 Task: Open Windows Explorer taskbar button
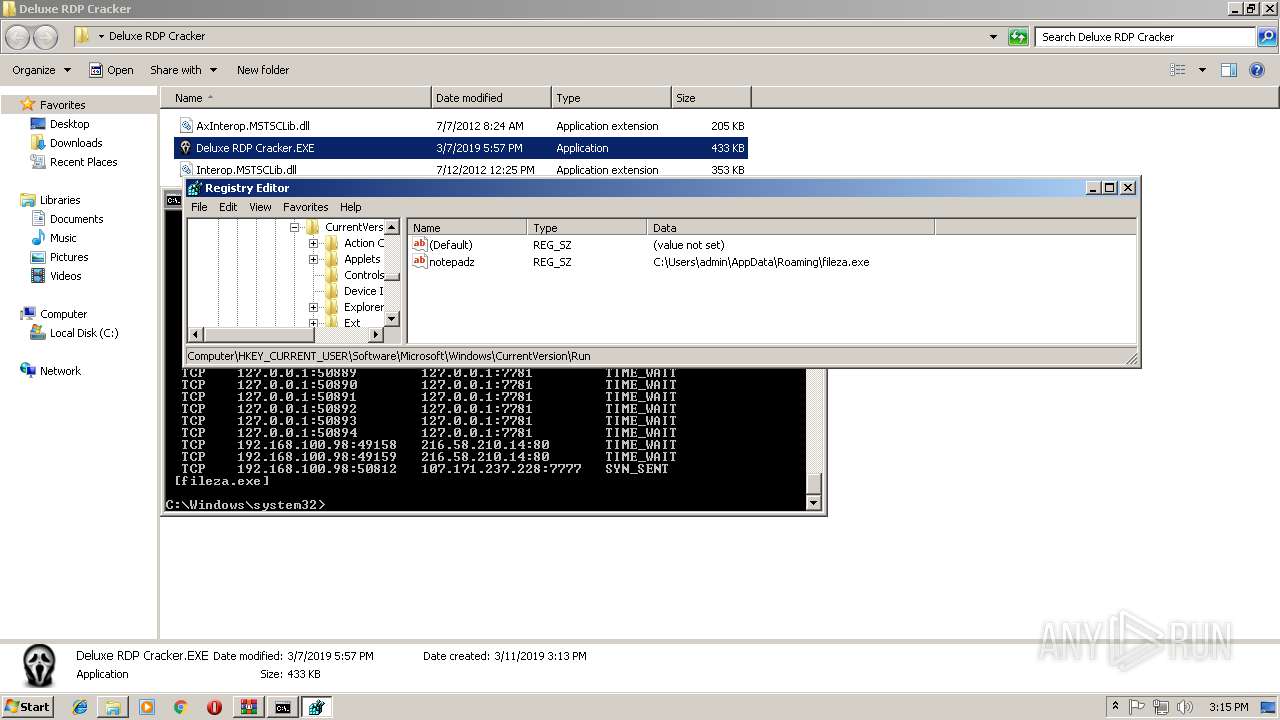[x=113, y=707]
